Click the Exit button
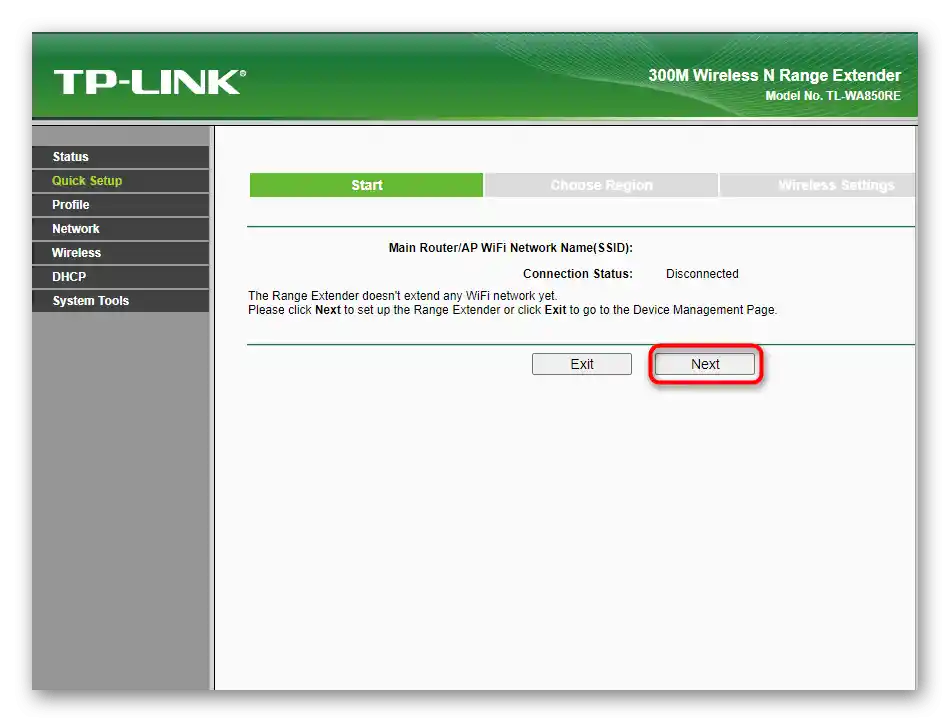 click(x=582, y=364)
